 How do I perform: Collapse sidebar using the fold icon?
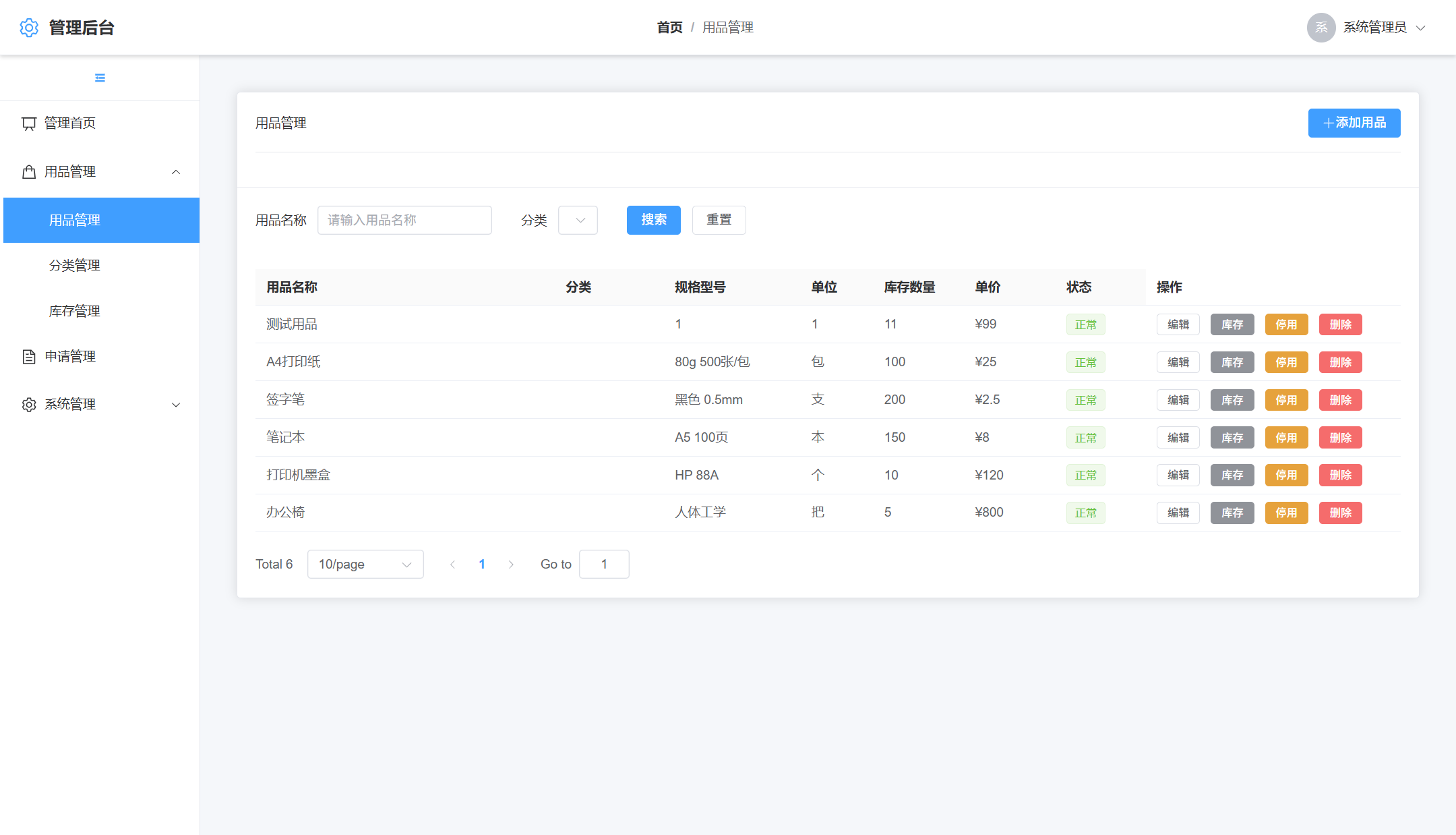click(100, 78)
